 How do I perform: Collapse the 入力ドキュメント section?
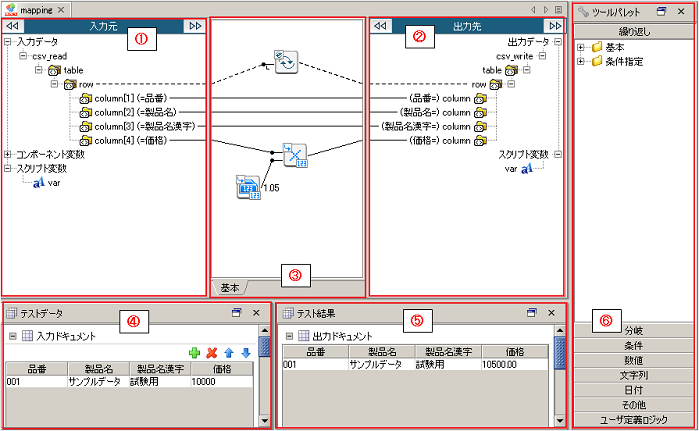(x=12, y=337)
